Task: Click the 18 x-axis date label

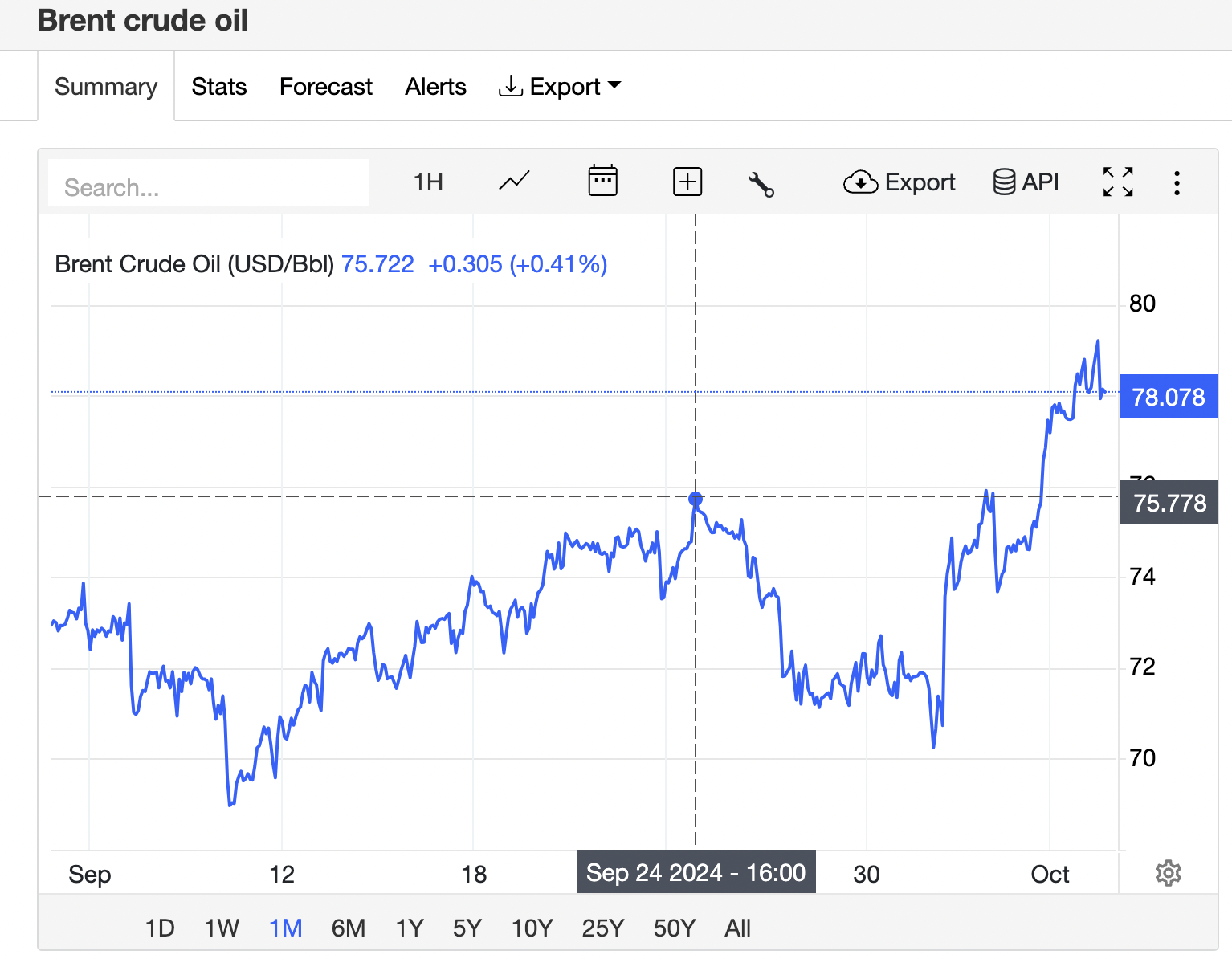Action: click(474, 874)
